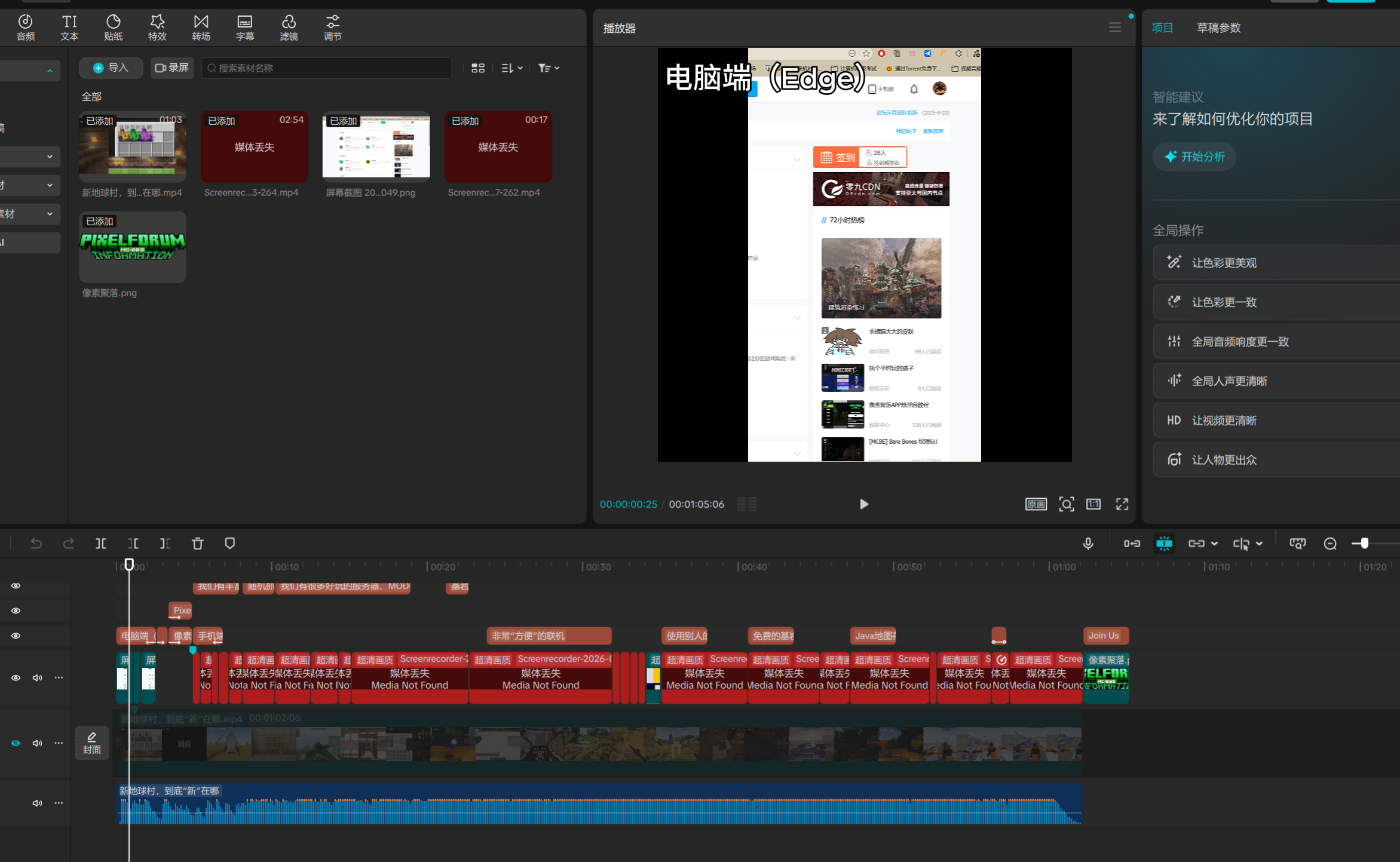Click the zoom out timeline icon

click(x=1329, y=543)
